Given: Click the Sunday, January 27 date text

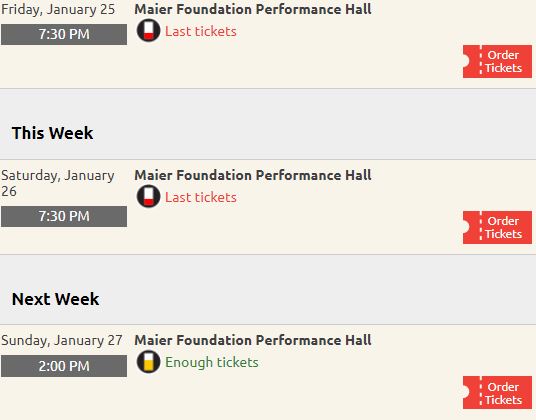Looking at the screenshot, I should 62,340.
